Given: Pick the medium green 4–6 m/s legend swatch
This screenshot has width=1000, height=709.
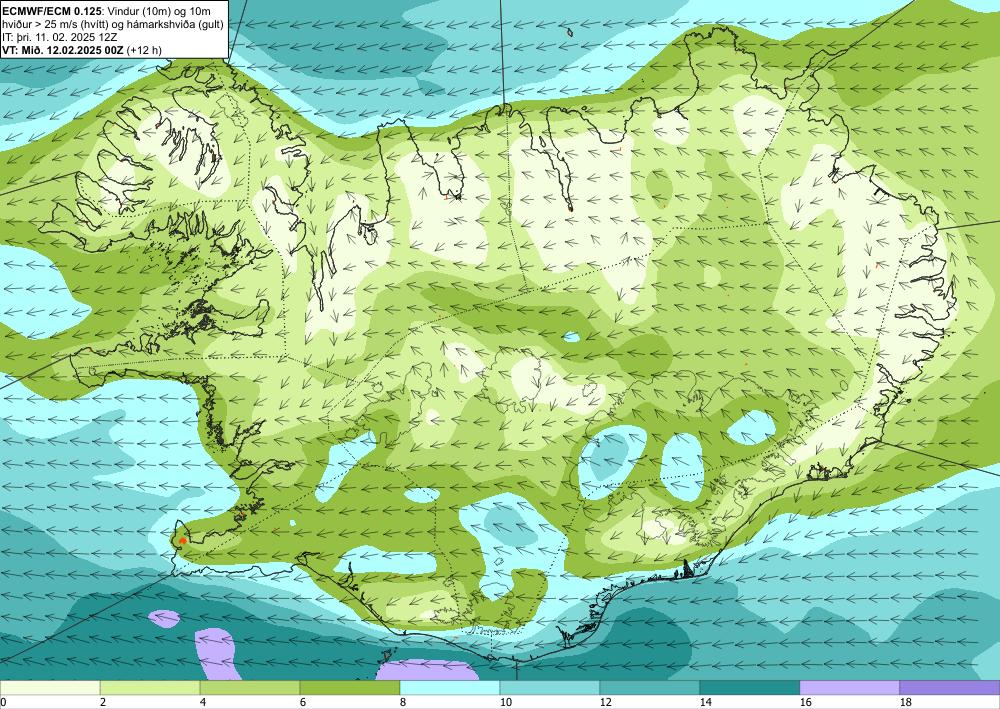Looking at the screenshot, I should [250, 687].
